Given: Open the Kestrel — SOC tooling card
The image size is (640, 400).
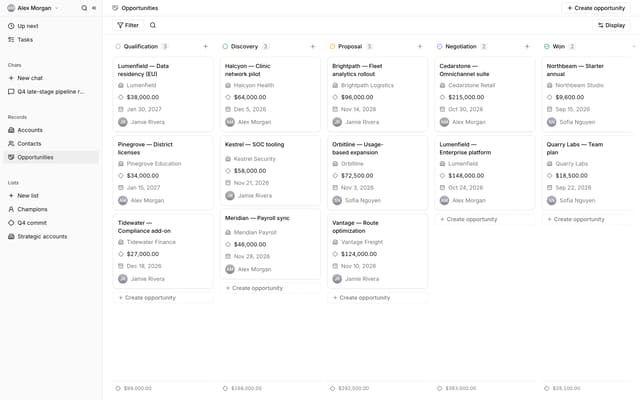Looking at the screenshot, I should [270, 170].
